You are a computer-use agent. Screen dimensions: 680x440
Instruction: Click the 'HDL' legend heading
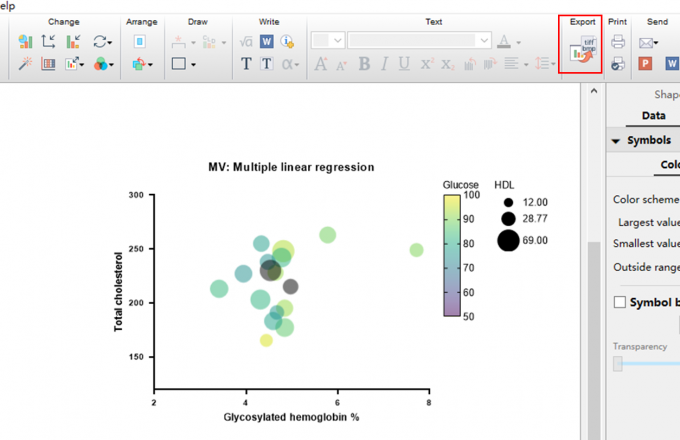[504, 185]
